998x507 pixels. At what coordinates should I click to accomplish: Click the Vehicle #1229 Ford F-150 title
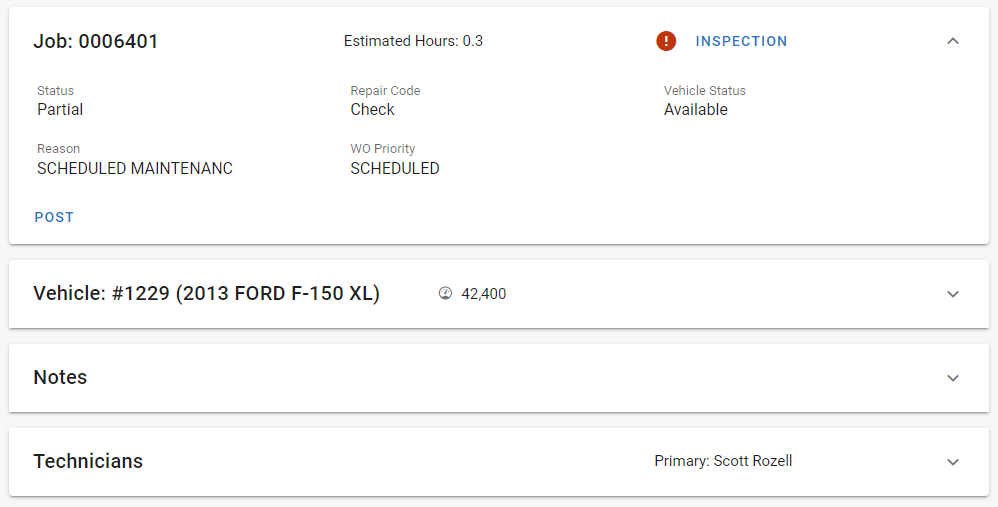point(206,294)
